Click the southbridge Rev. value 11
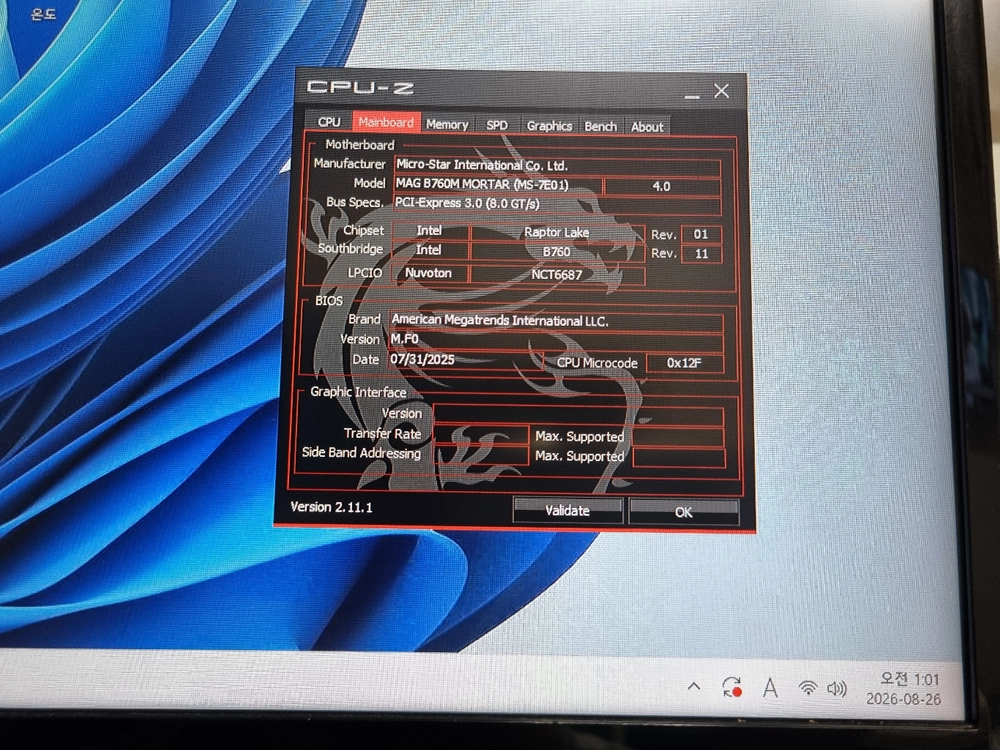 coord(702,254)
